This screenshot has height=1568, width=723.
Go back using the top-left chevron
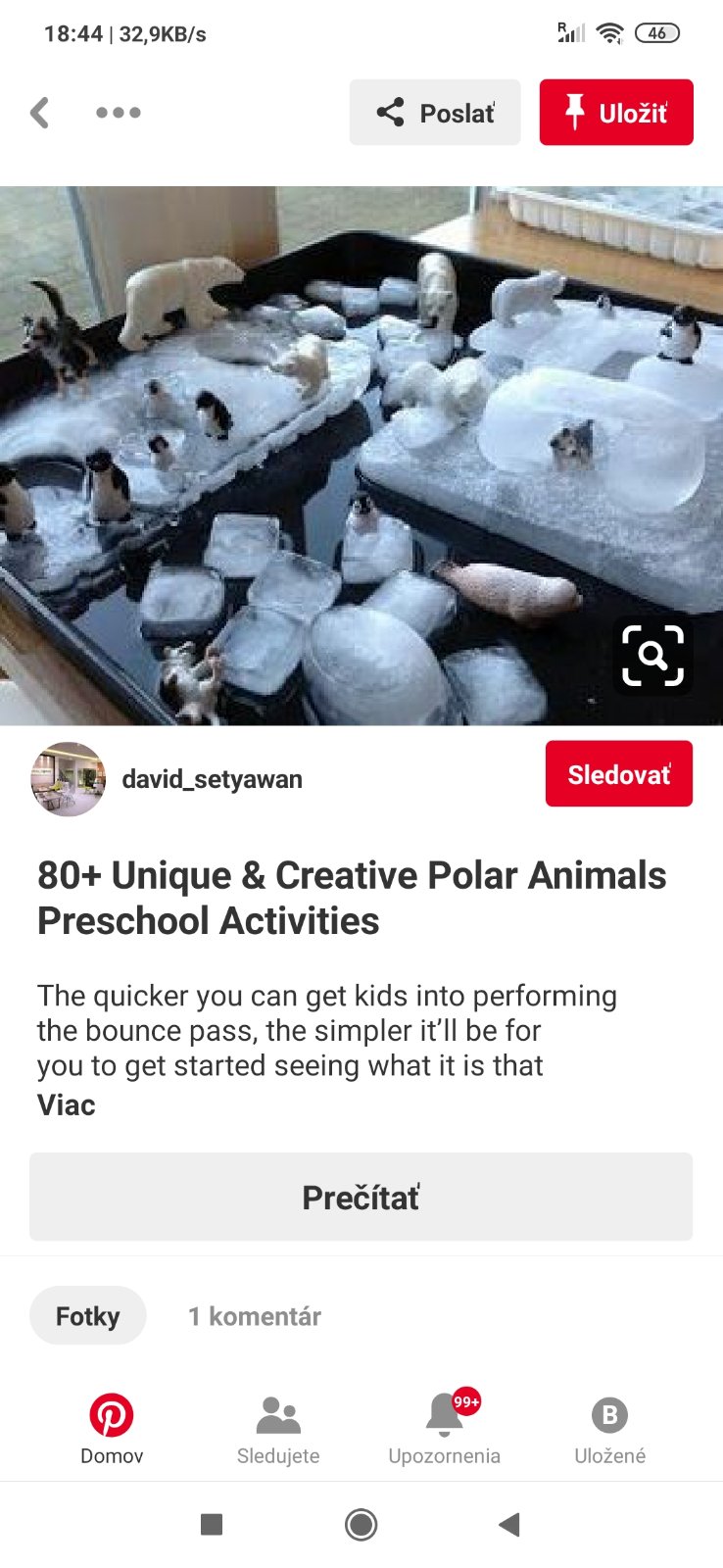39,113
